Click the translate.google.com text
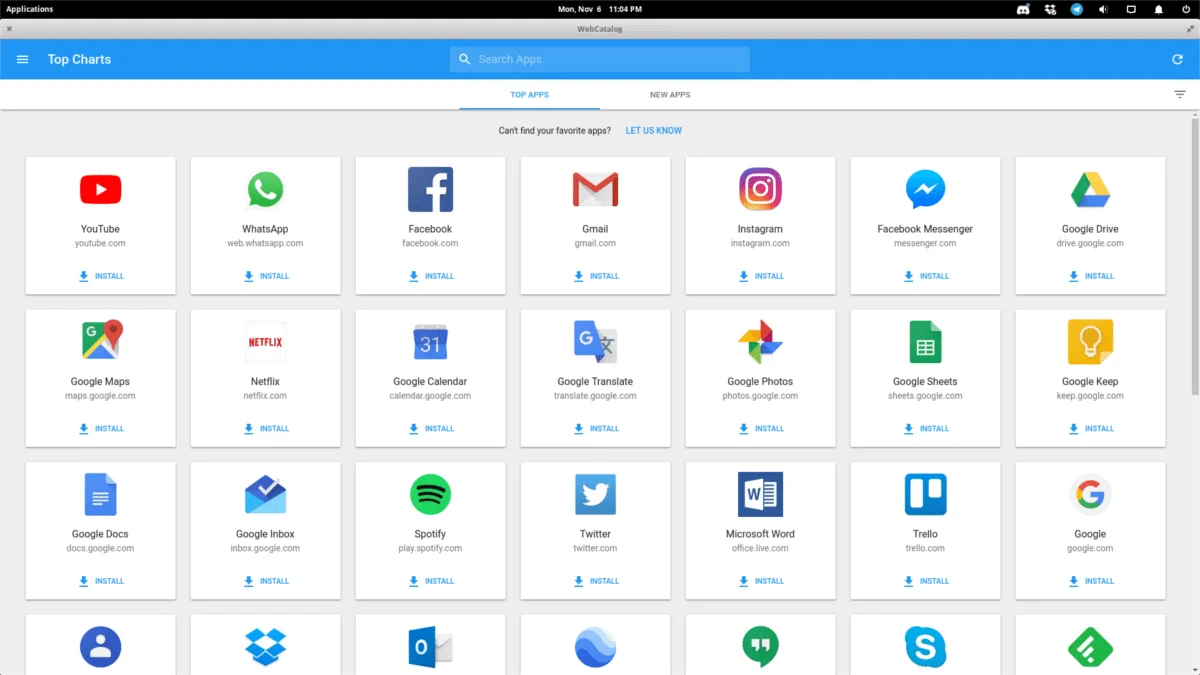 (595, 396)
